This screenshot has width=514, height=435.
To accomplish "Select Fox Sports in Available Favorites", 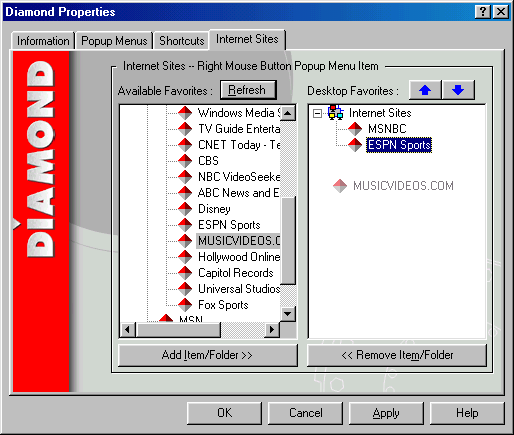I will click(223, 305).
